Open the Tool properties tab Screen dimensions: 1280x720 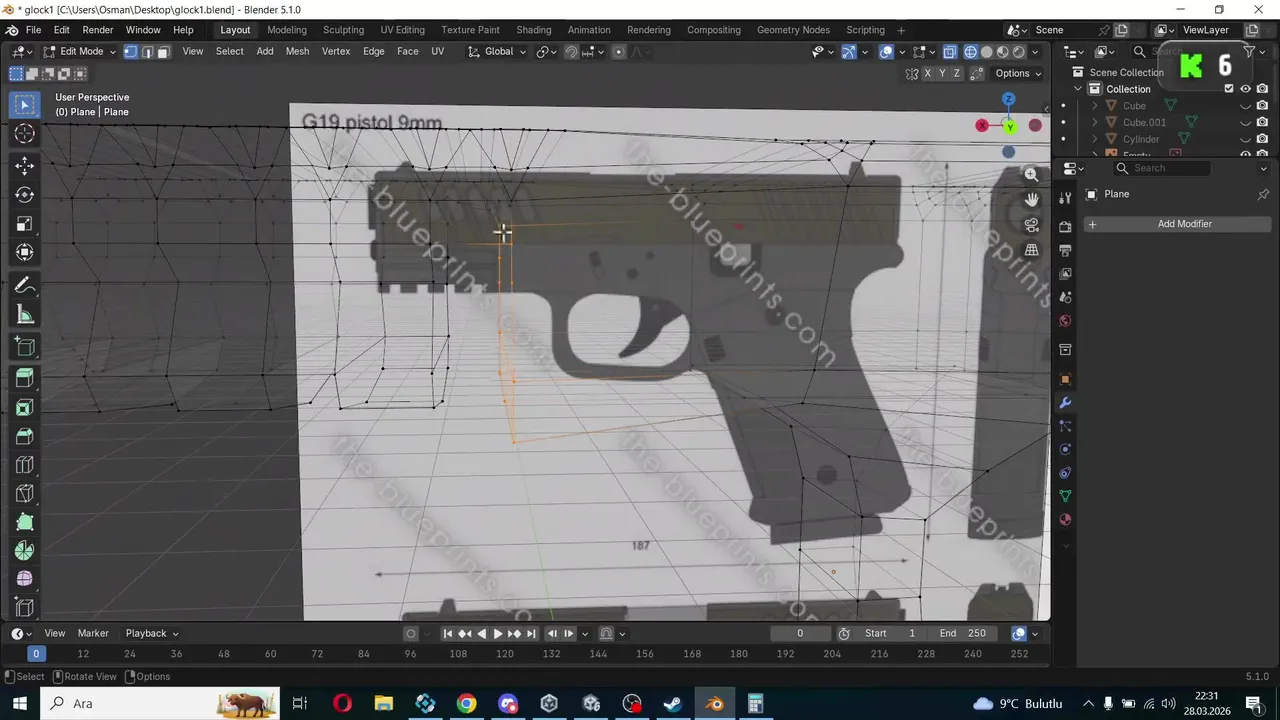pos(1065,198)
